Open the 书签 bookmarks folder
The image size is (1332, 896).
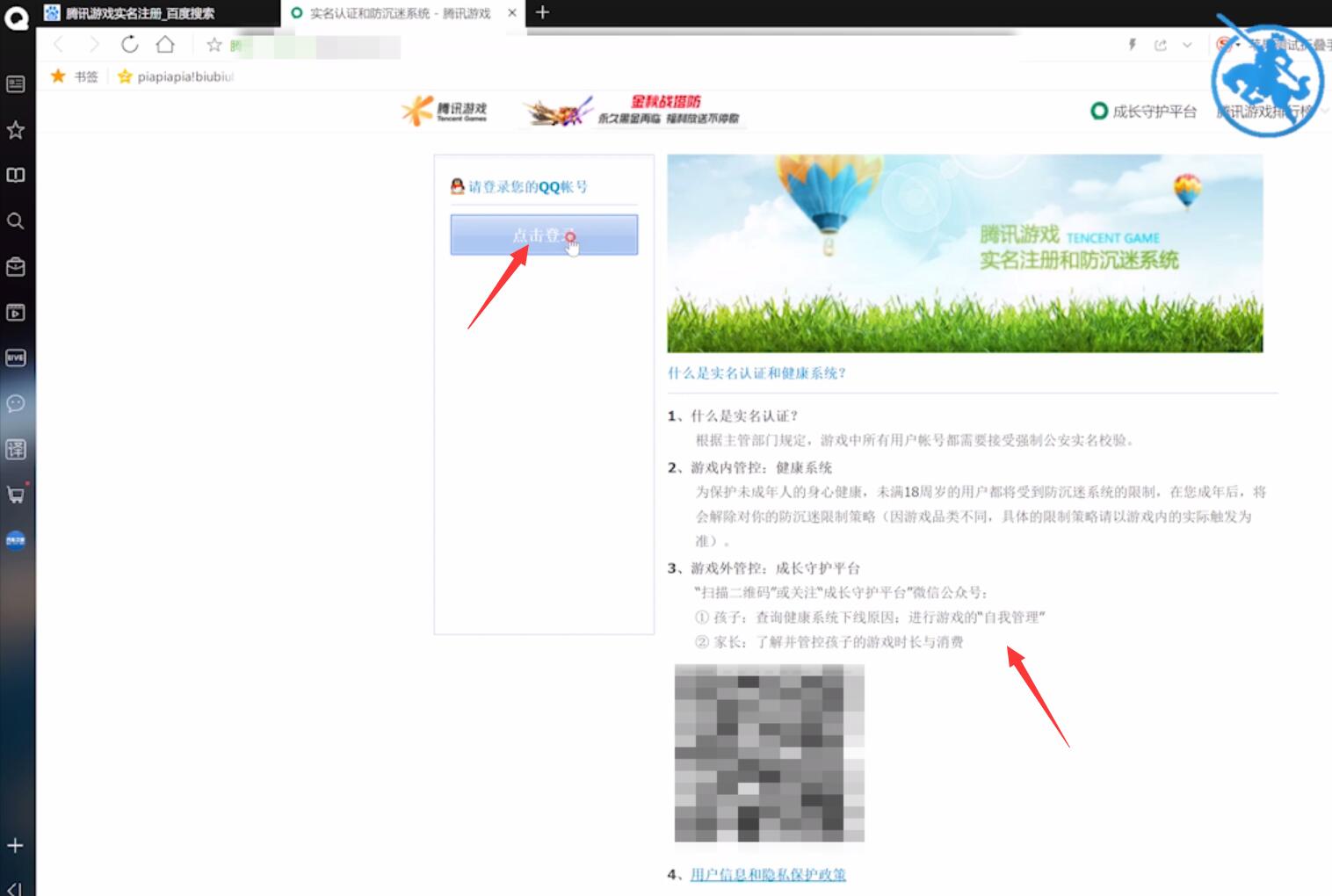click(75, 76)
